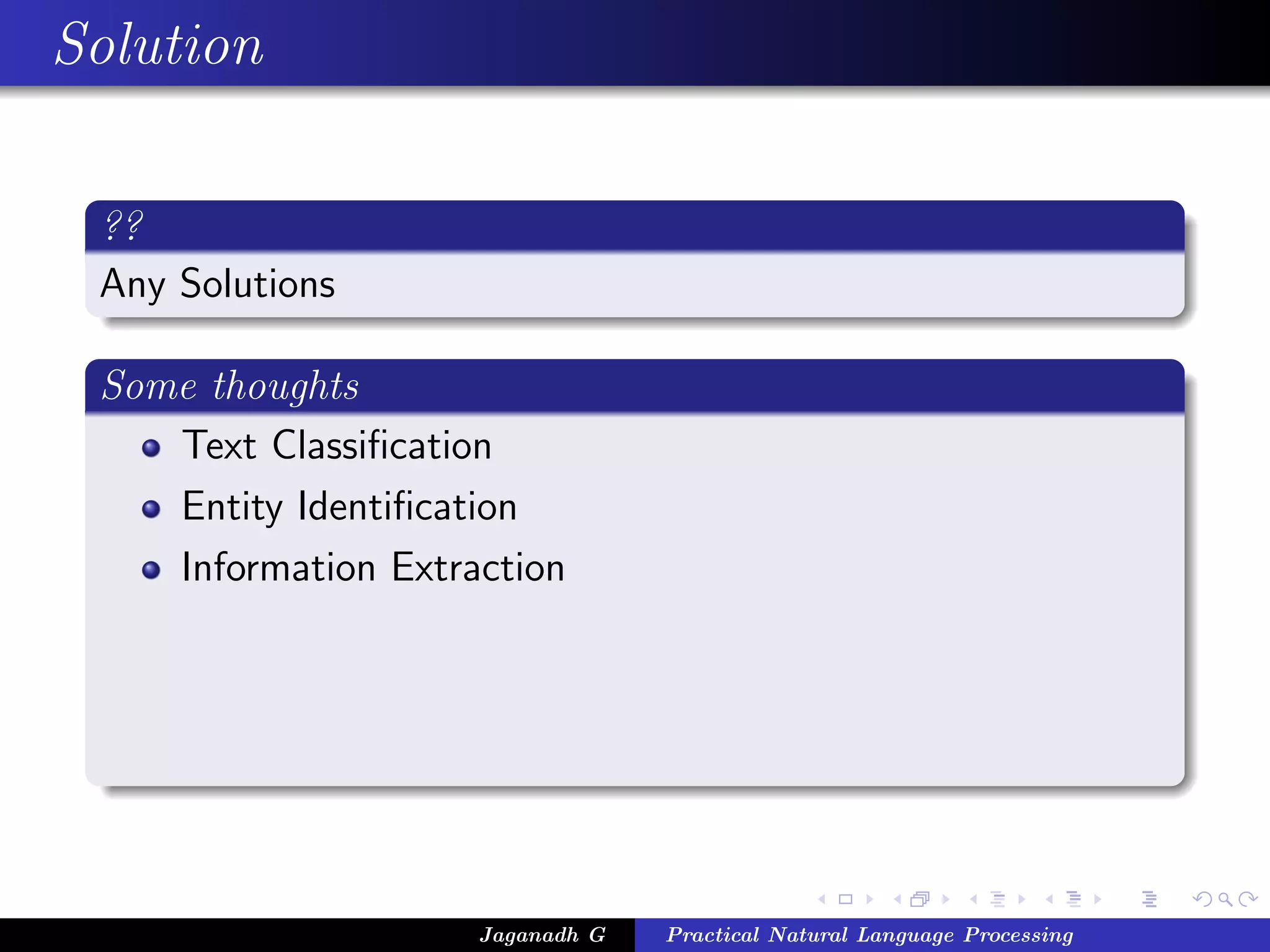Click the Solution slide title

coord(160,43)
